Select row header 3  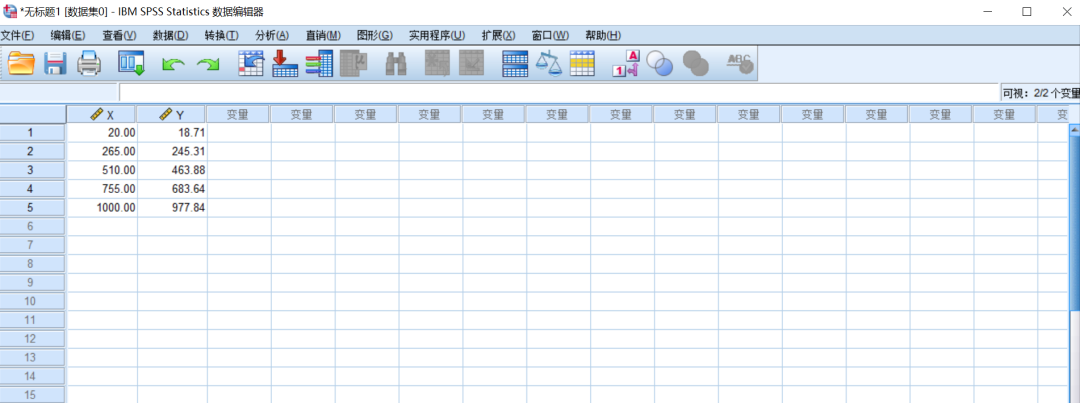(x=33, y=169)
